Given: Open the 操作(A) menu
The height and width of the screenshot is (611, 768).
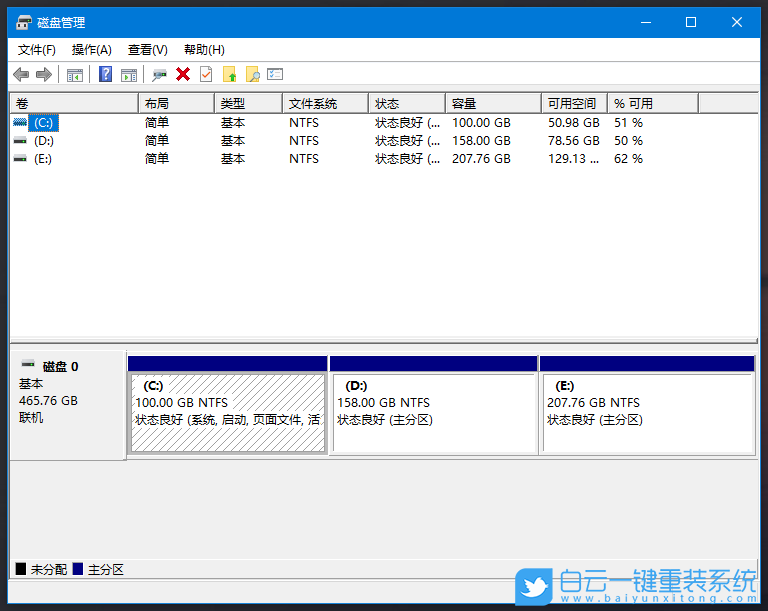Looking at the screenshot, I should coord(91,50).
